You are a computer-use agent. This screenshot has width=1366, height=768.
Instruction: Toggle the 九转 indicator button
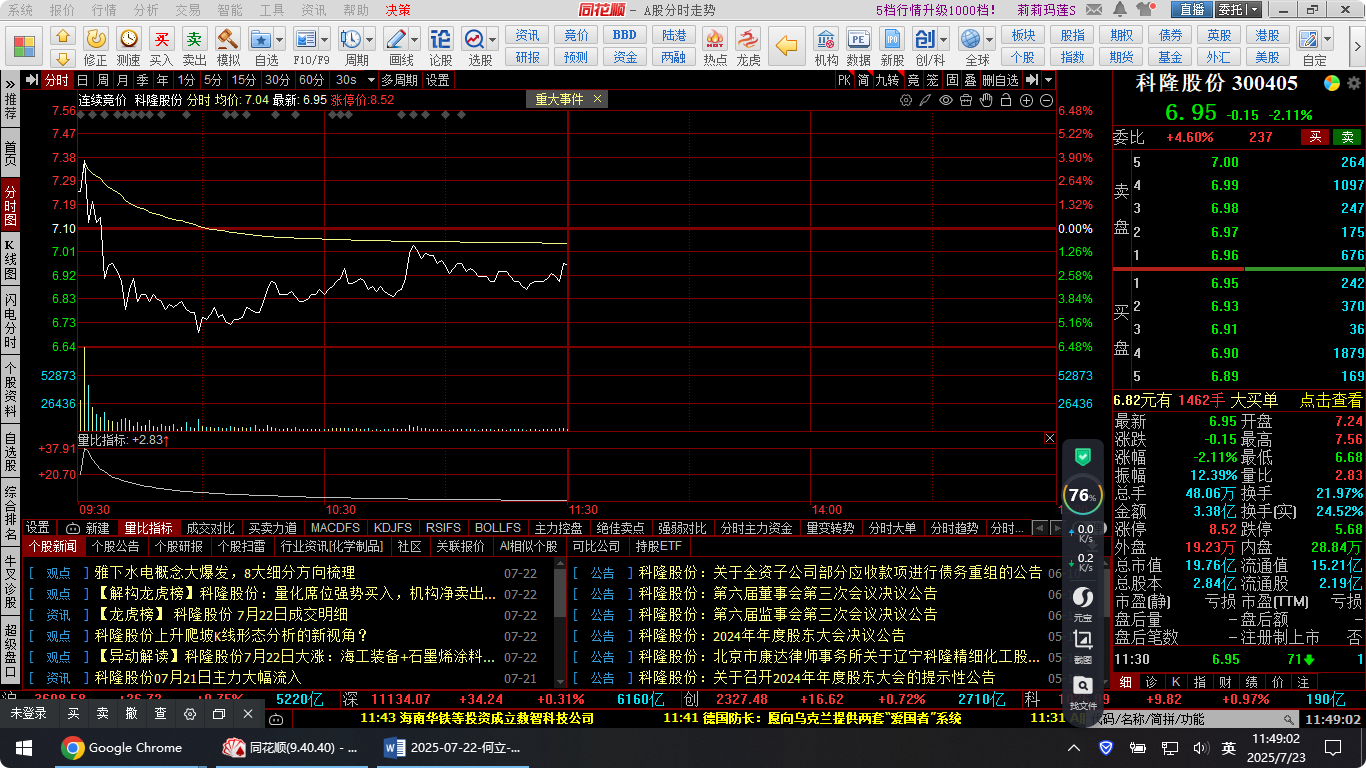pyautogui.click(x=887, y=80)
